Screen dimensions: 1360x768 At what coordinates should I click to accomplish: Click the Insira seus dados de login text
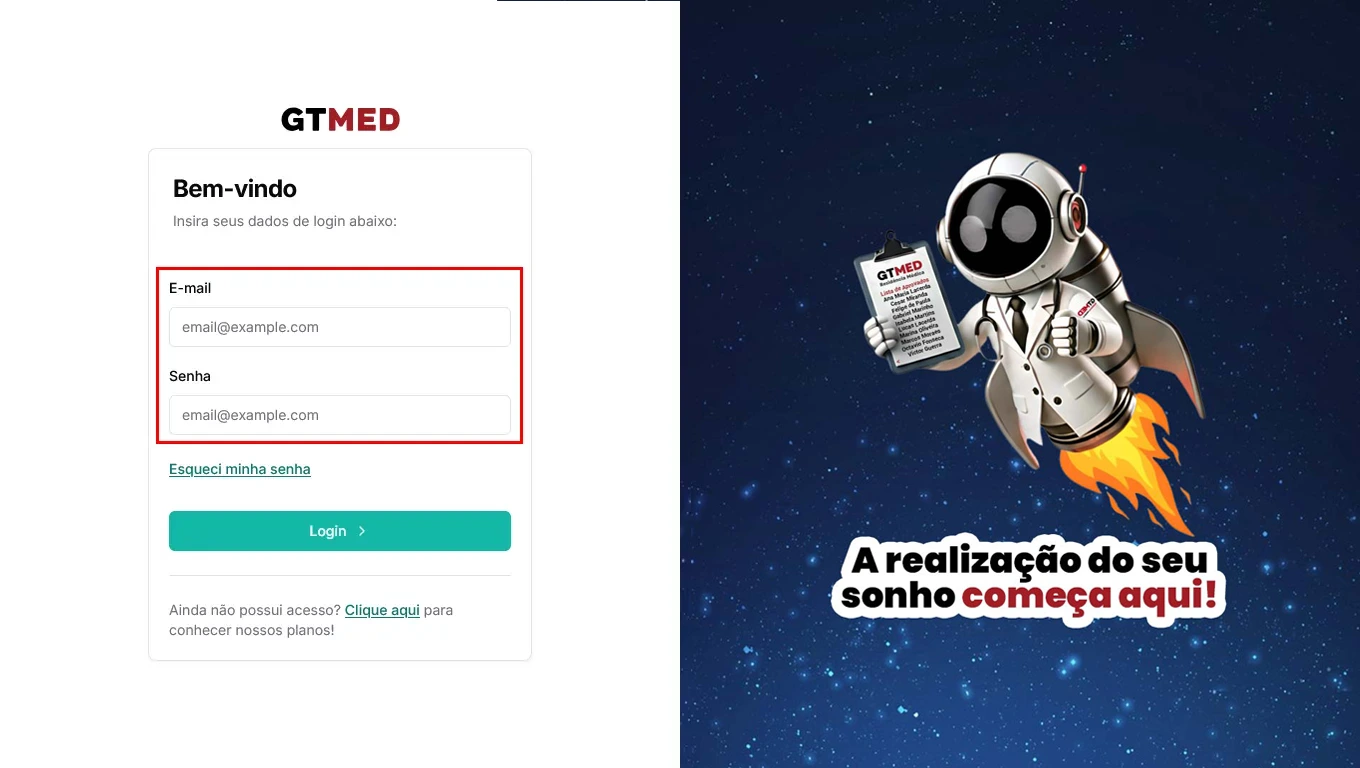pos(285,221)
